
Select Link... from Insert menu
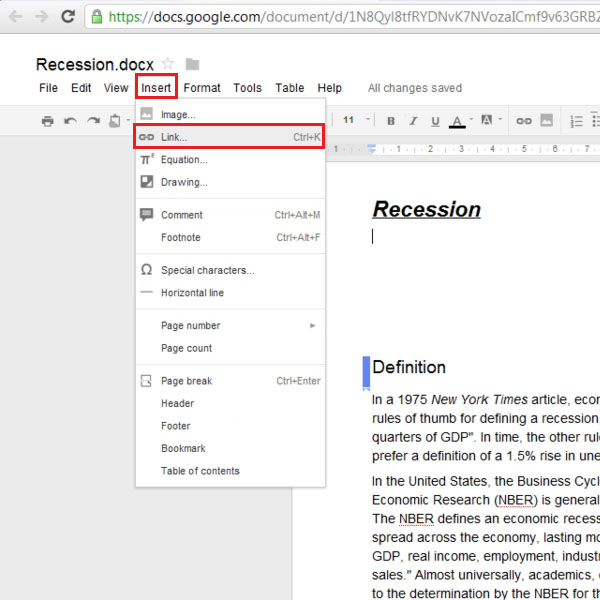230,137
